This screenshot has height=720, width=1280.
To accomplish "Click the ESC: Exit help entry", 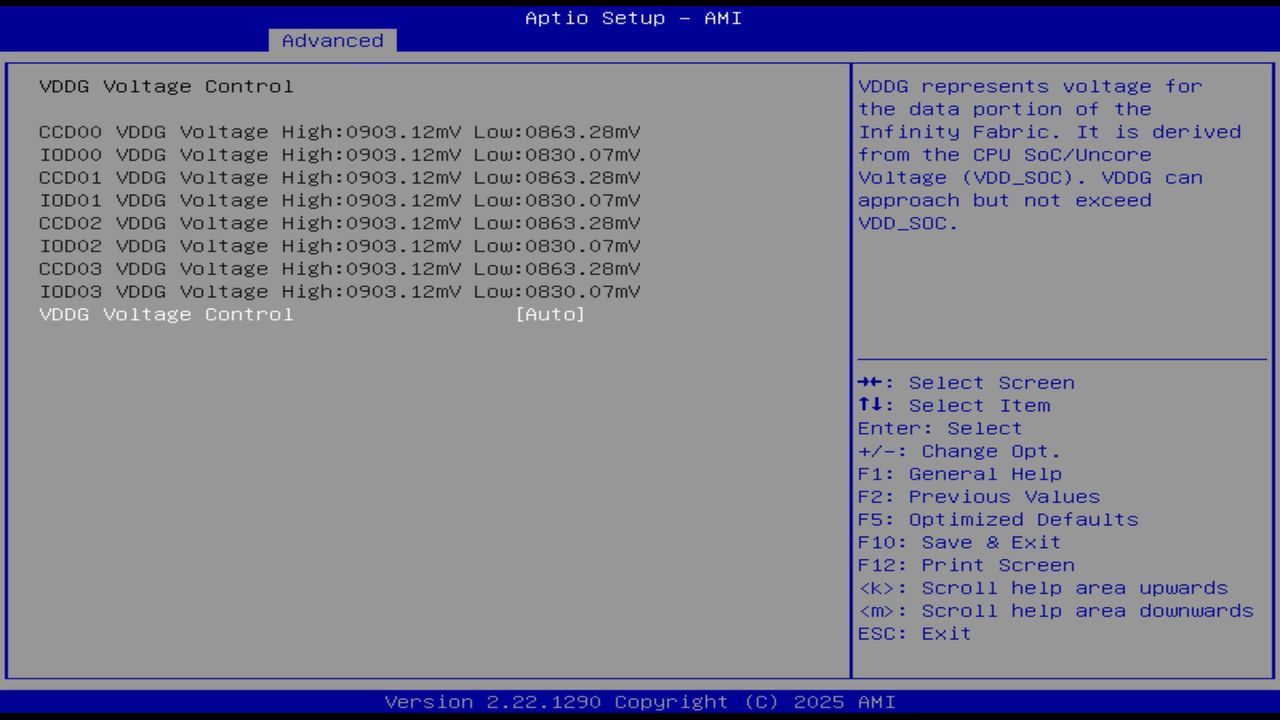I will click(913, 633).
